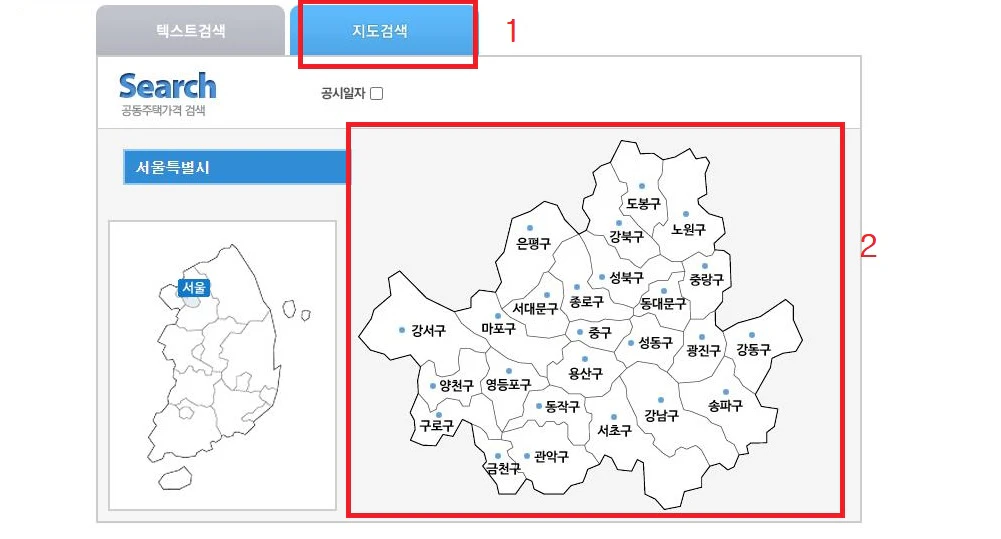Open 강동구 district on the map
This screenshot has width=1001, height=539.
tap(753, 349)
